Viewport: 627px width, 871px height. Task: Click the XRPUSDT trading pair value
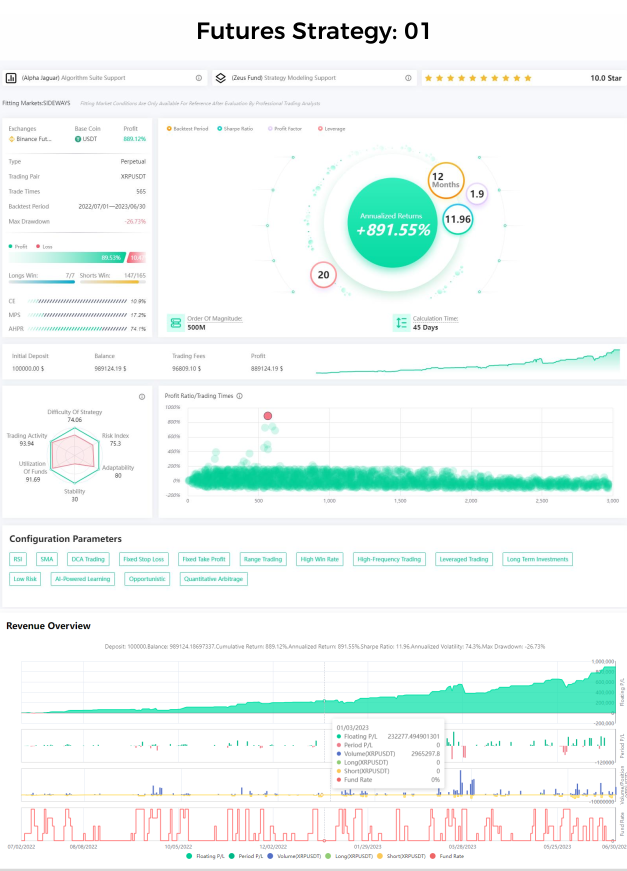pos(133,177)
